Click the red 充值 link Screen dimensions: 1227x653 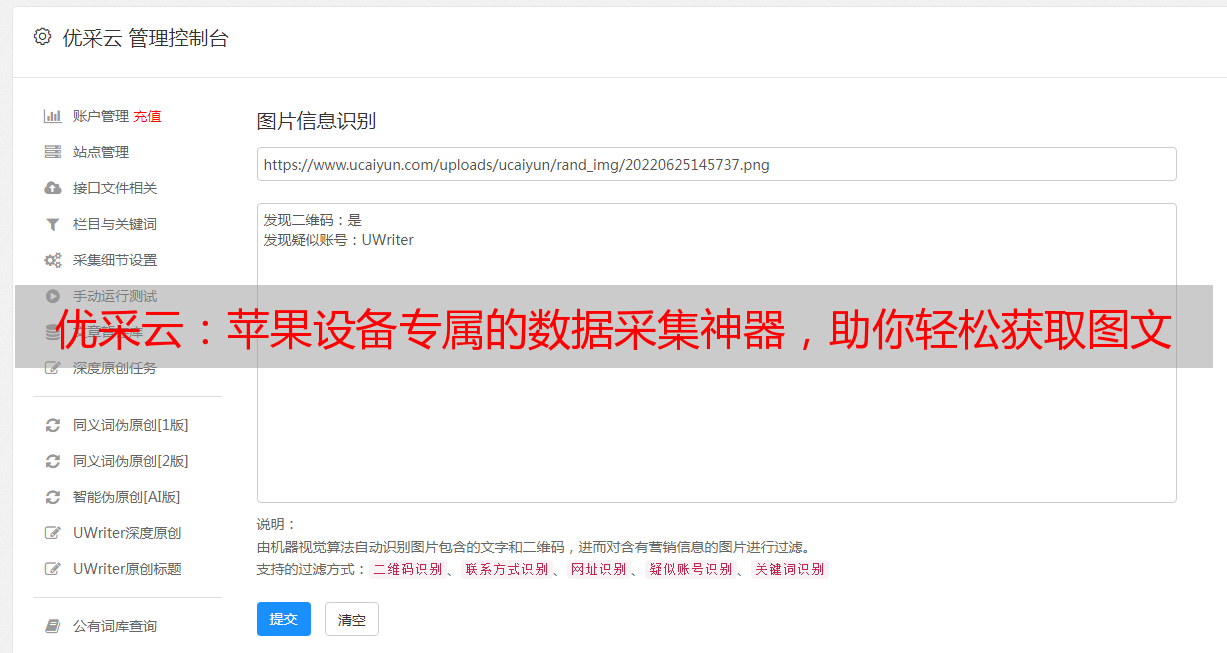pyautogui.click(x=147, y=116)
